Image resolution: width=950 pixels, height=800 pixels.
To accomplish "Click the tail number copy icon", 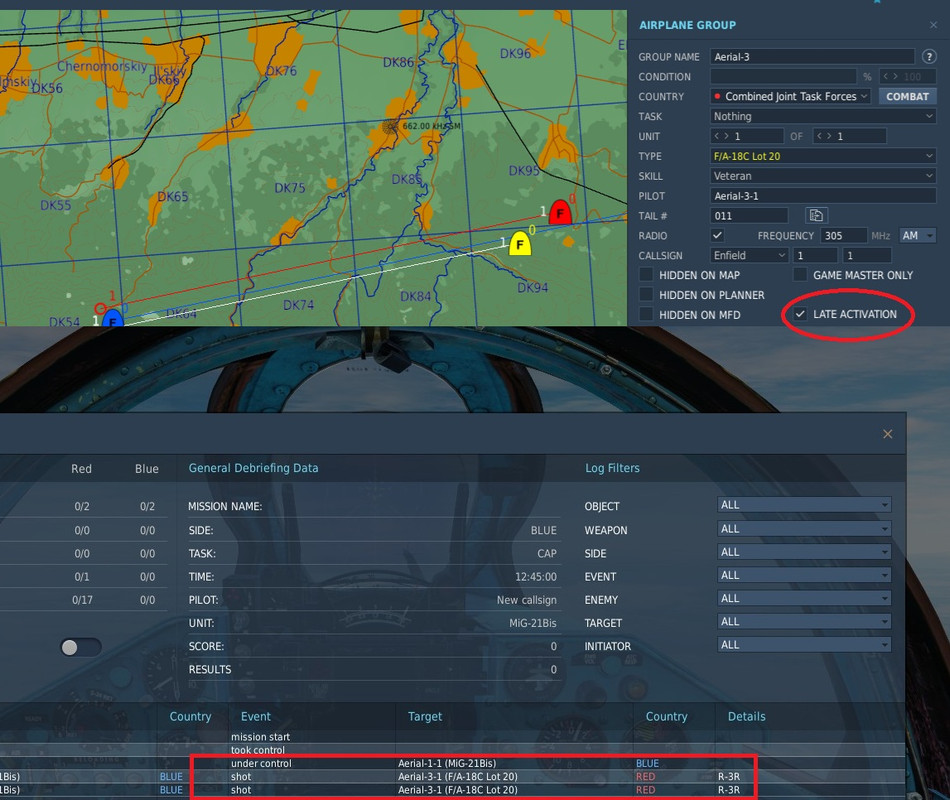I will pyautogui.click(x=816, y=215).
